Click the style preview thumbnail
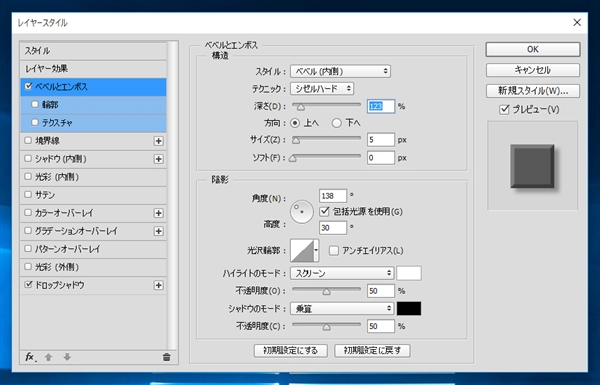600x385 pixels. point(532,166)
